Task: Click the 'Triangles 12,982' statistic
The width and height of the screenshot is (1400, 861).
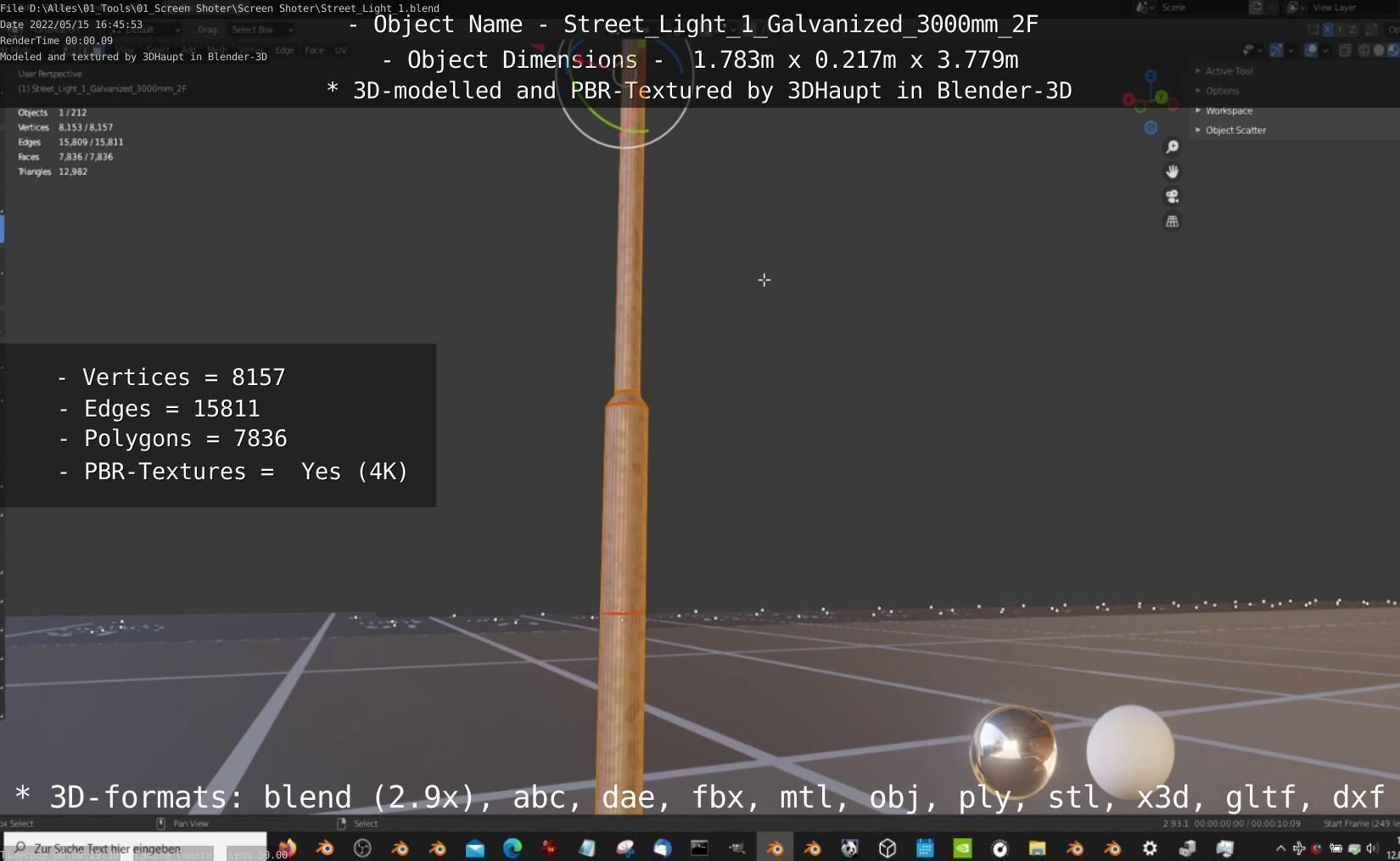Action: click(53, 171)
